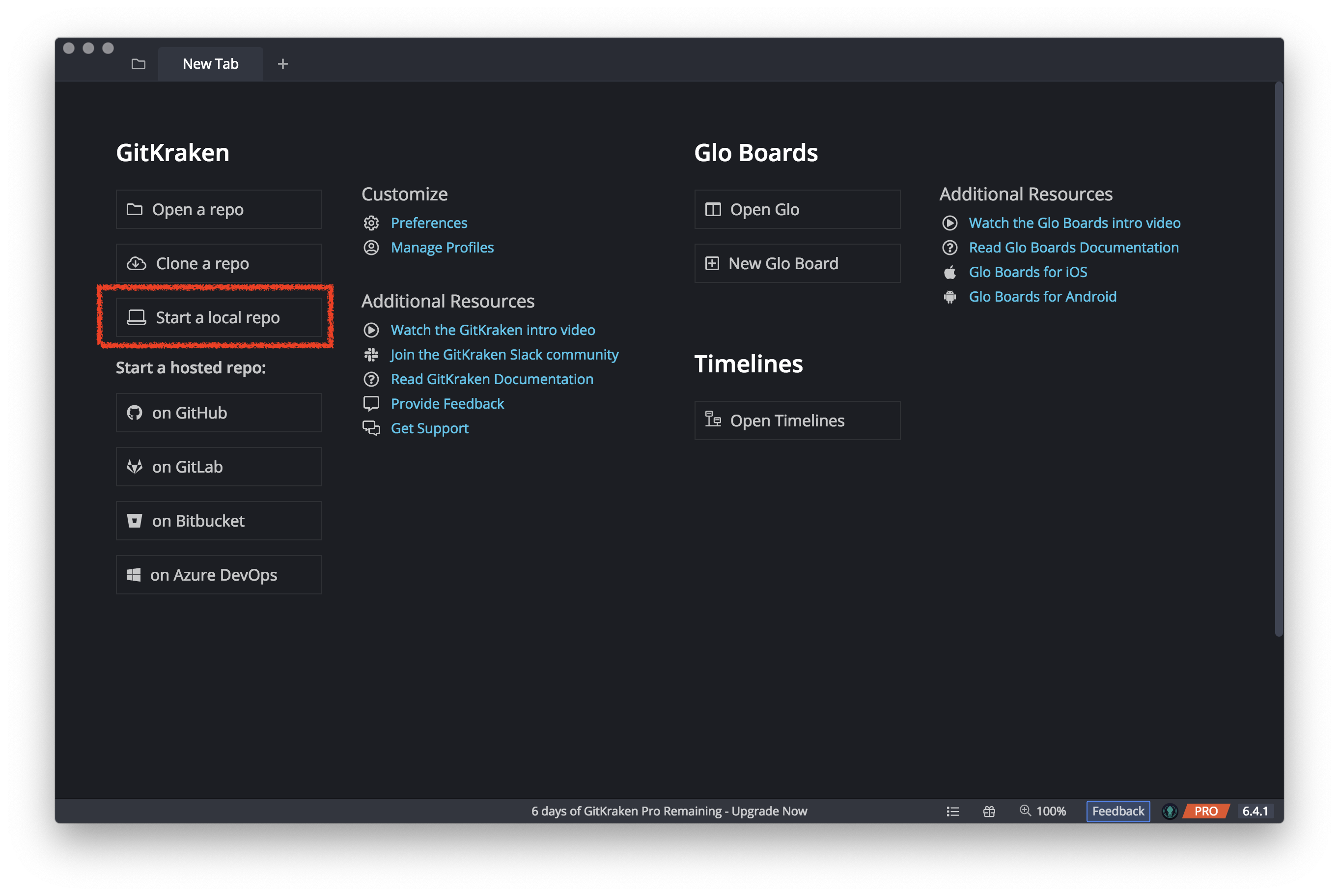Click the folder icon beside New Tab
The image size is (1339, 896).
[x=138, y=64]
